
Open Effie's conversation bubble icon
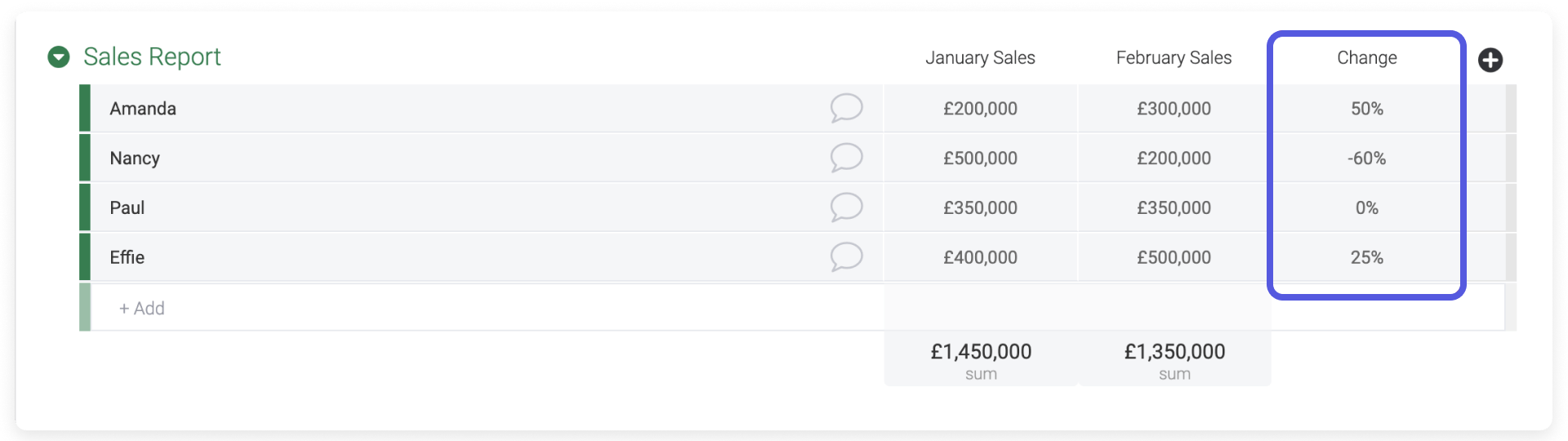(847, 257)
